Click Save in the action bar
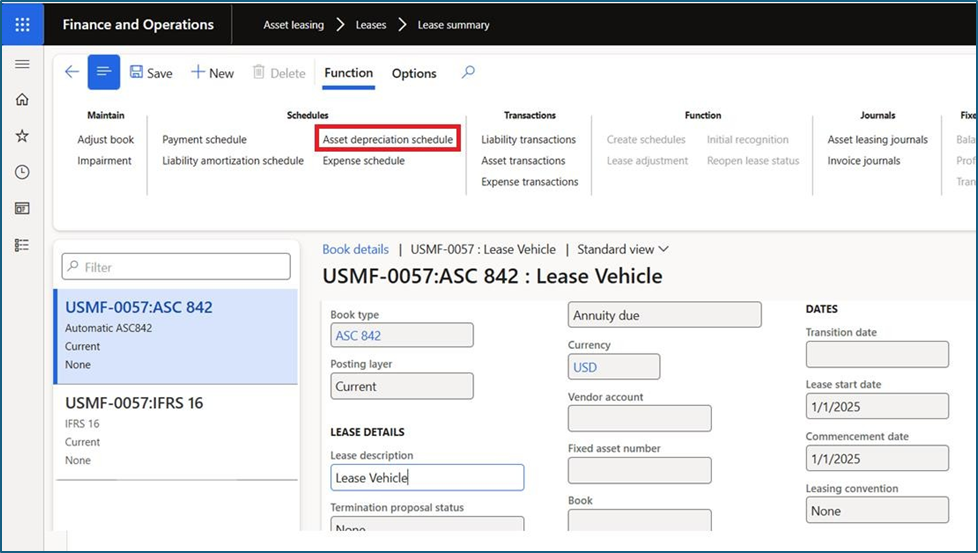This screenshot has height=553, width=978. click(151, 73)
